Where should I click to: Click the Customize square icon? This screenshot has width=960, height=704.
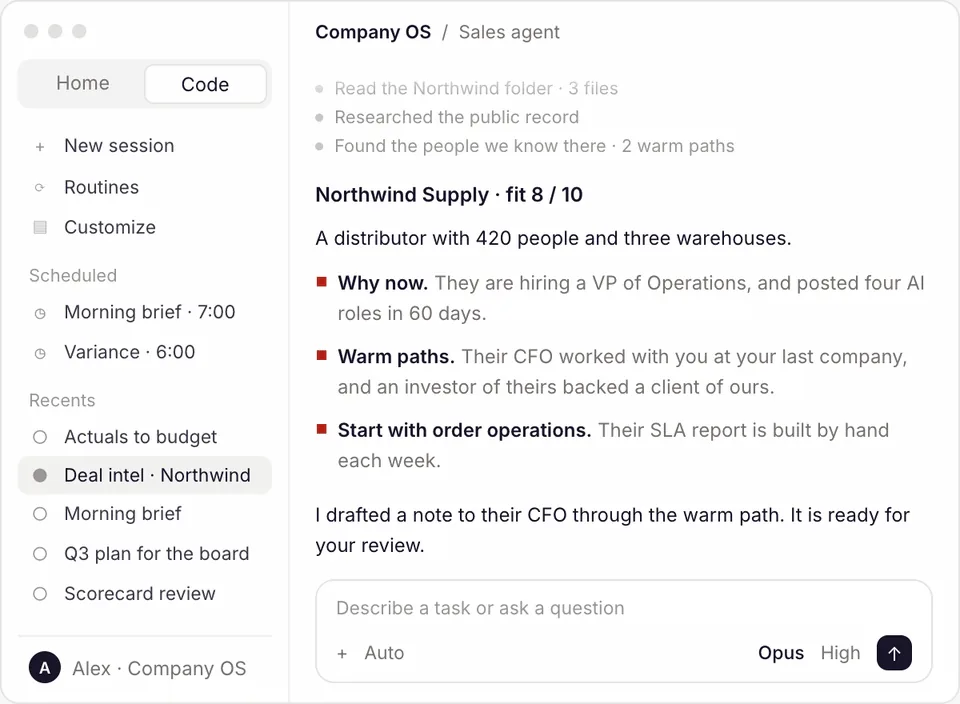coord(40,228)
